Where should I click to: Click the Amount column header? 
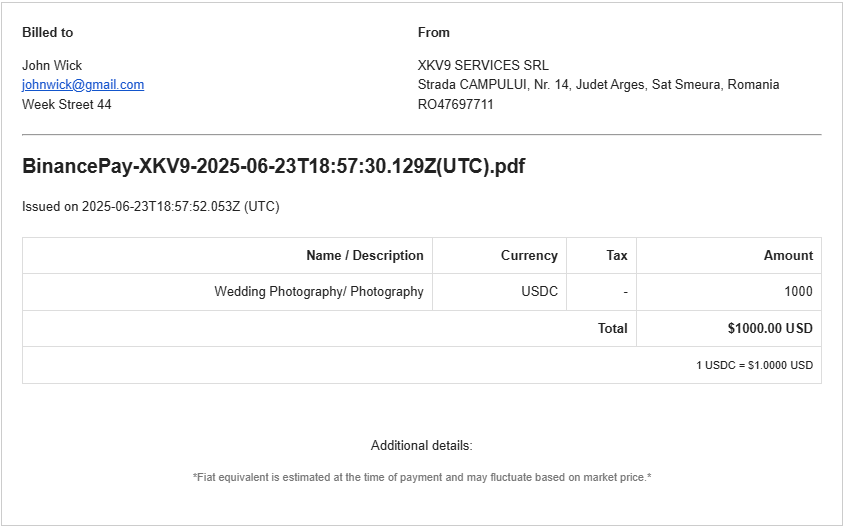[788, 256]
